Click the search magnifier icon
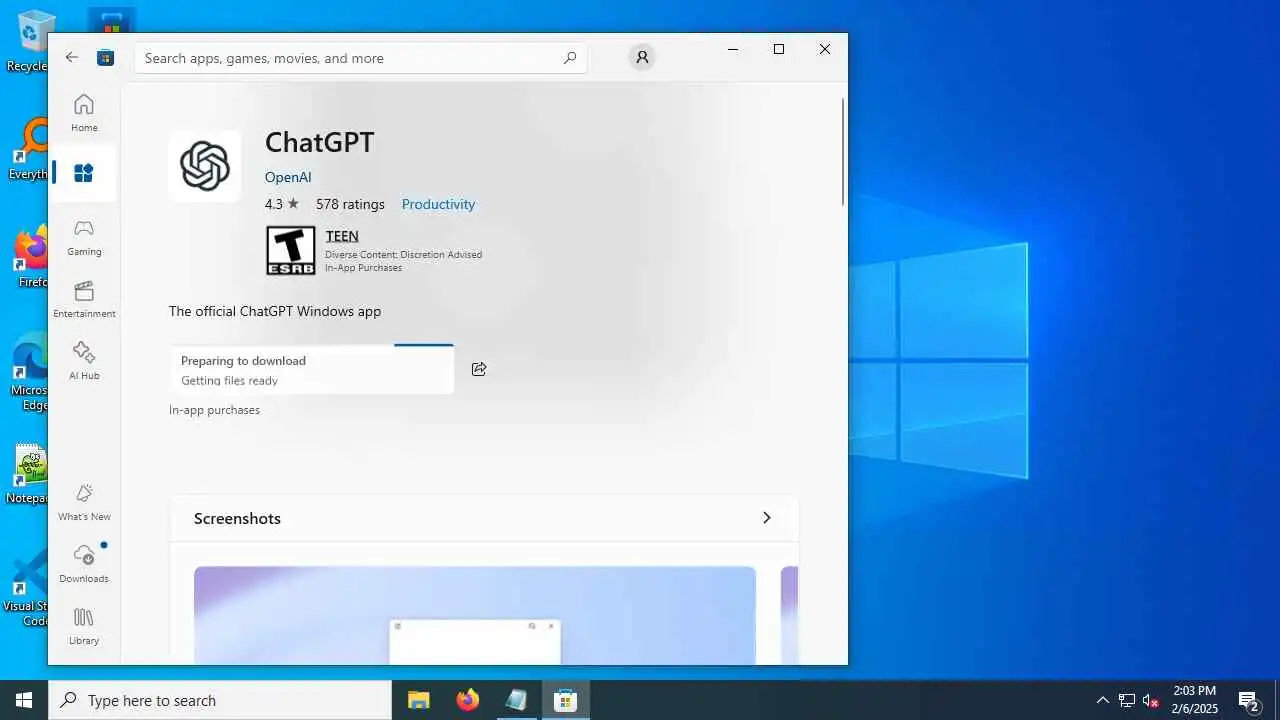Image resolution: width=1280 pixels, height=720 pixels. point(569,58)
